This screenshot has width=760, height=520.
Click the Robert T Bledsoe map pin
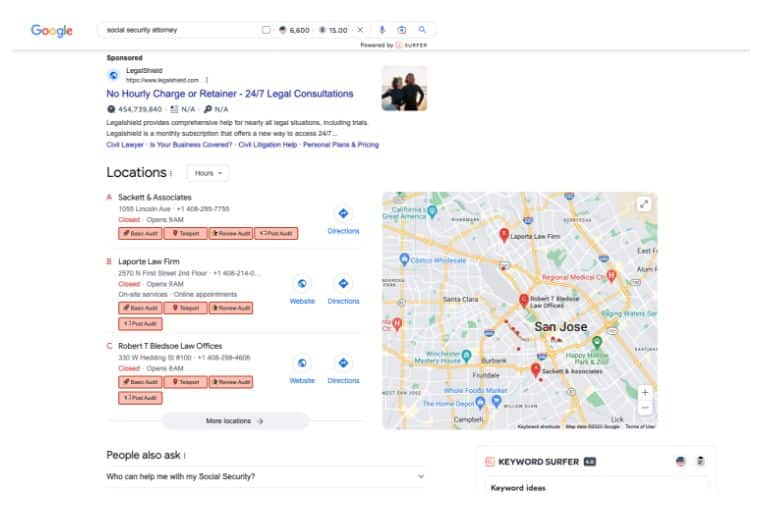pyautogui.click(x=523, y=300)
